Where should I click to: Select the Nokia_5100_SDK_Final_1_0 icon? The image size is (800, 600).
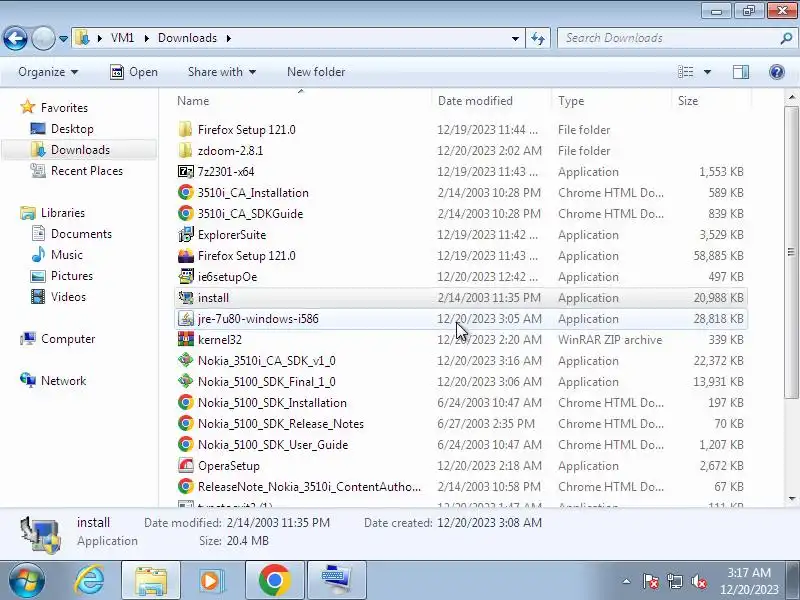click(x=186, y=381)
